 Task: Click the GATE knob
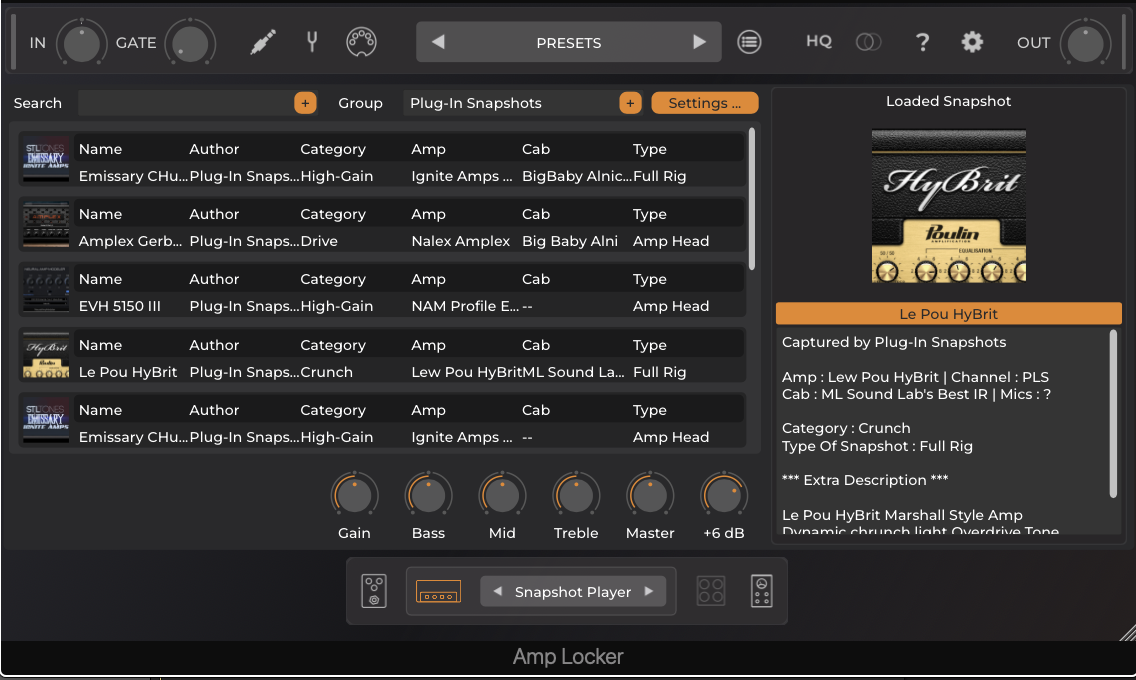coord(190,43)
